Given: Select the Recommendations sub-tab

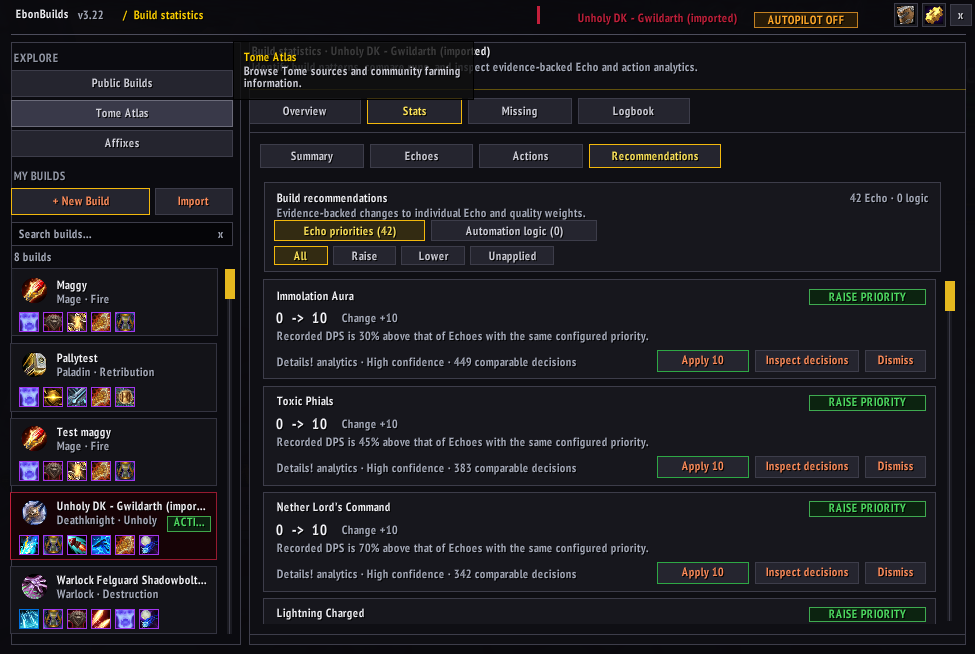Looking at the screenshot, I should pos(655,156).
